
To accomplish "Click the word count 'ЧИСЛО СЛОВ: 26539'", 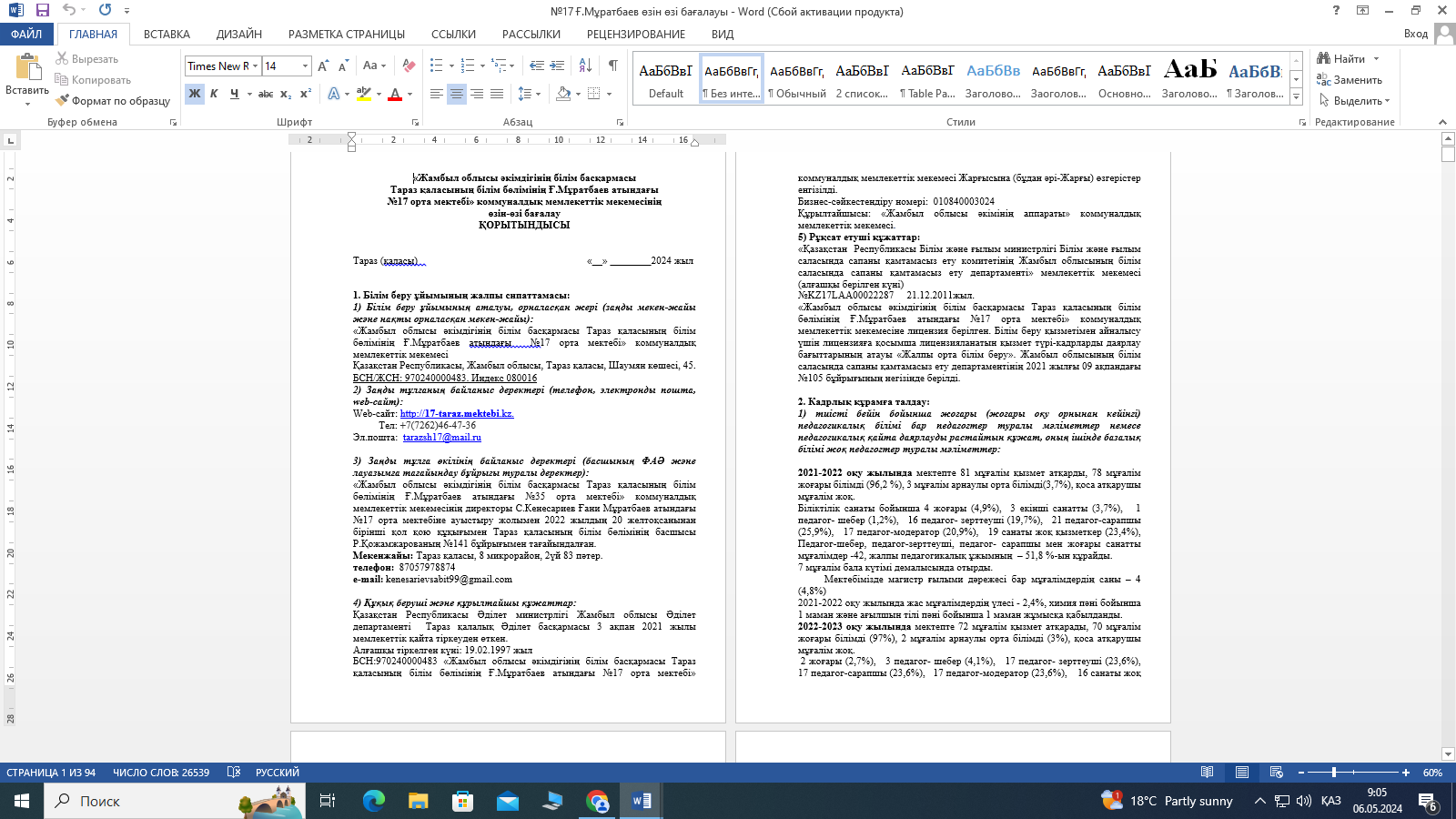I will coord(161,773).
